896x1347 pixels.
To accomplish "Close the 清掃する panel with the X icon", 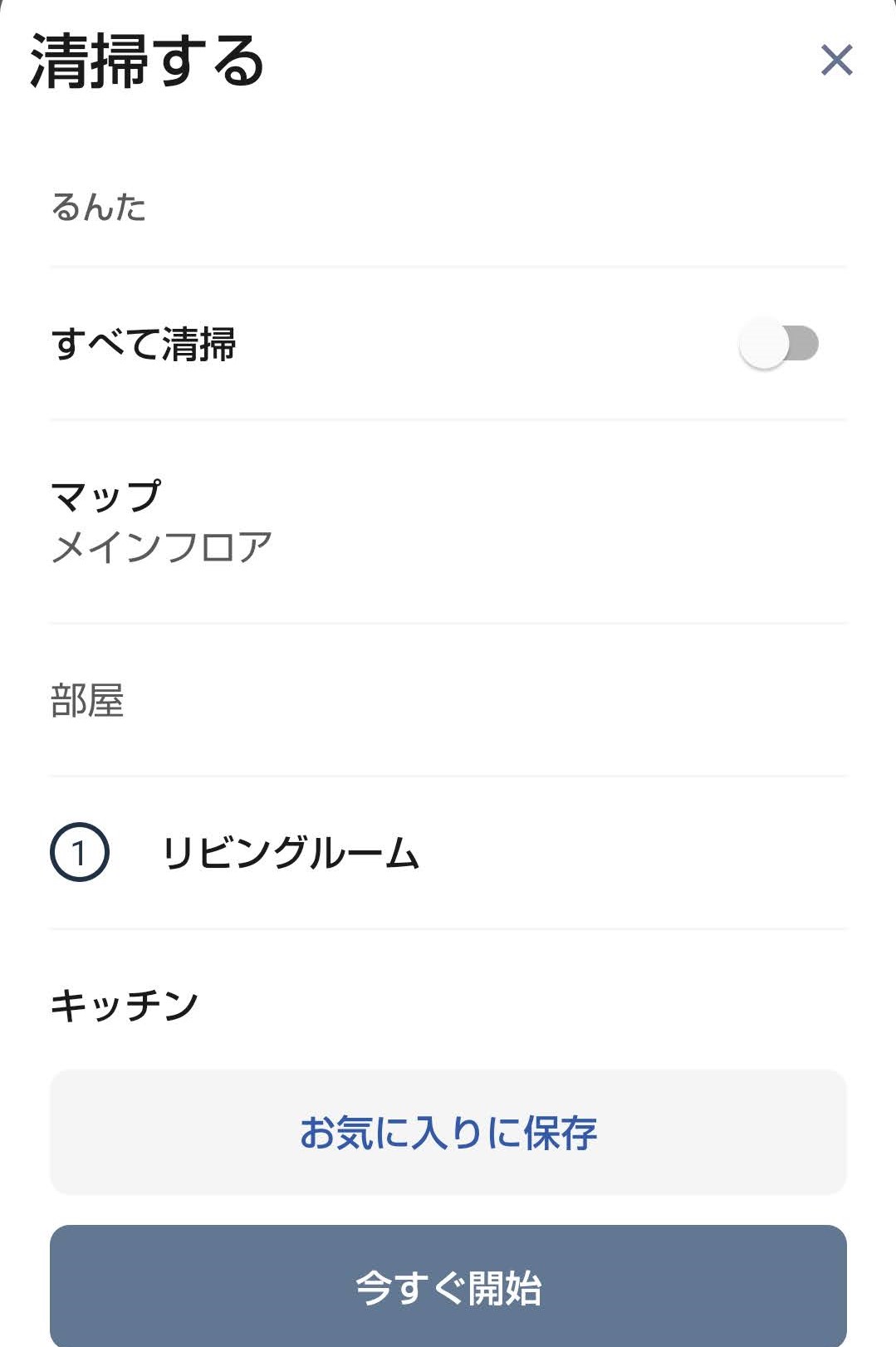I will (x=836, y=60).
